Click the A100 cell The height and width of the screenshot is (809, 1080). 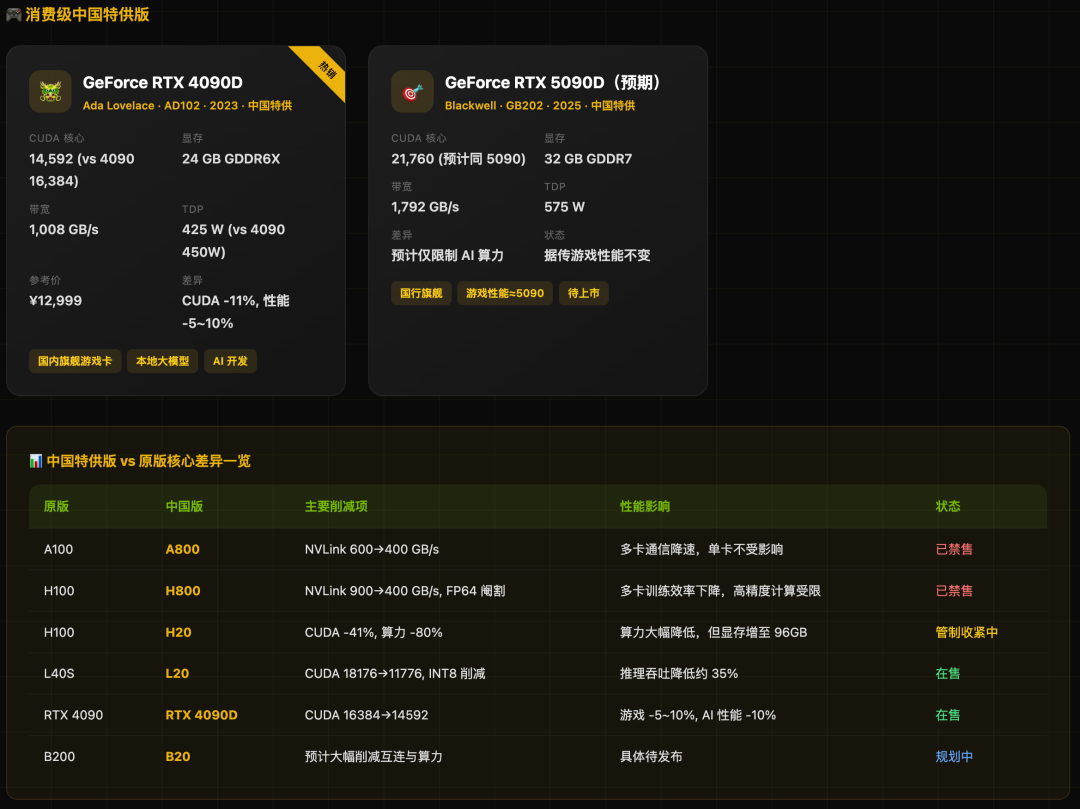[x=59, y=549]
